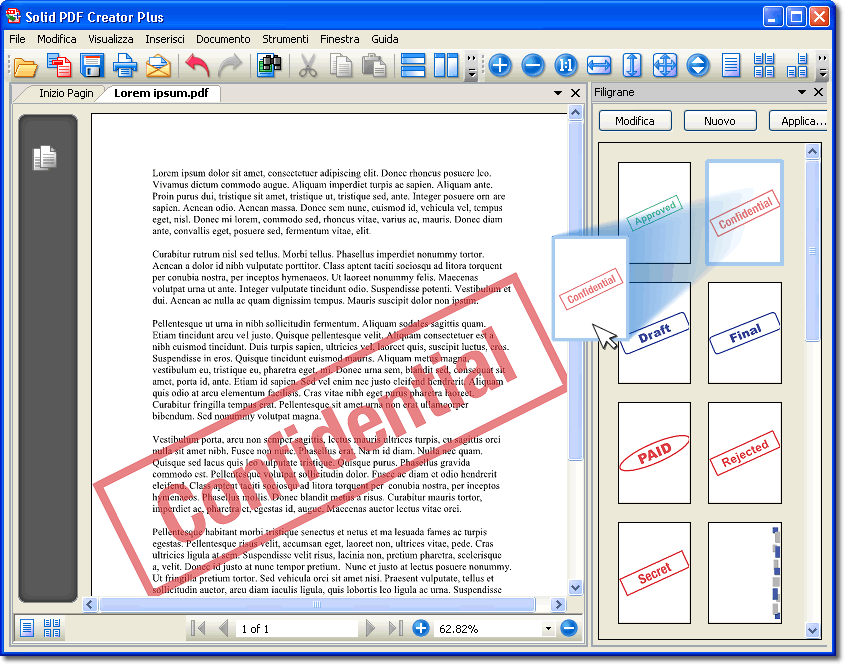Switch to single page view in status bar

27,628
